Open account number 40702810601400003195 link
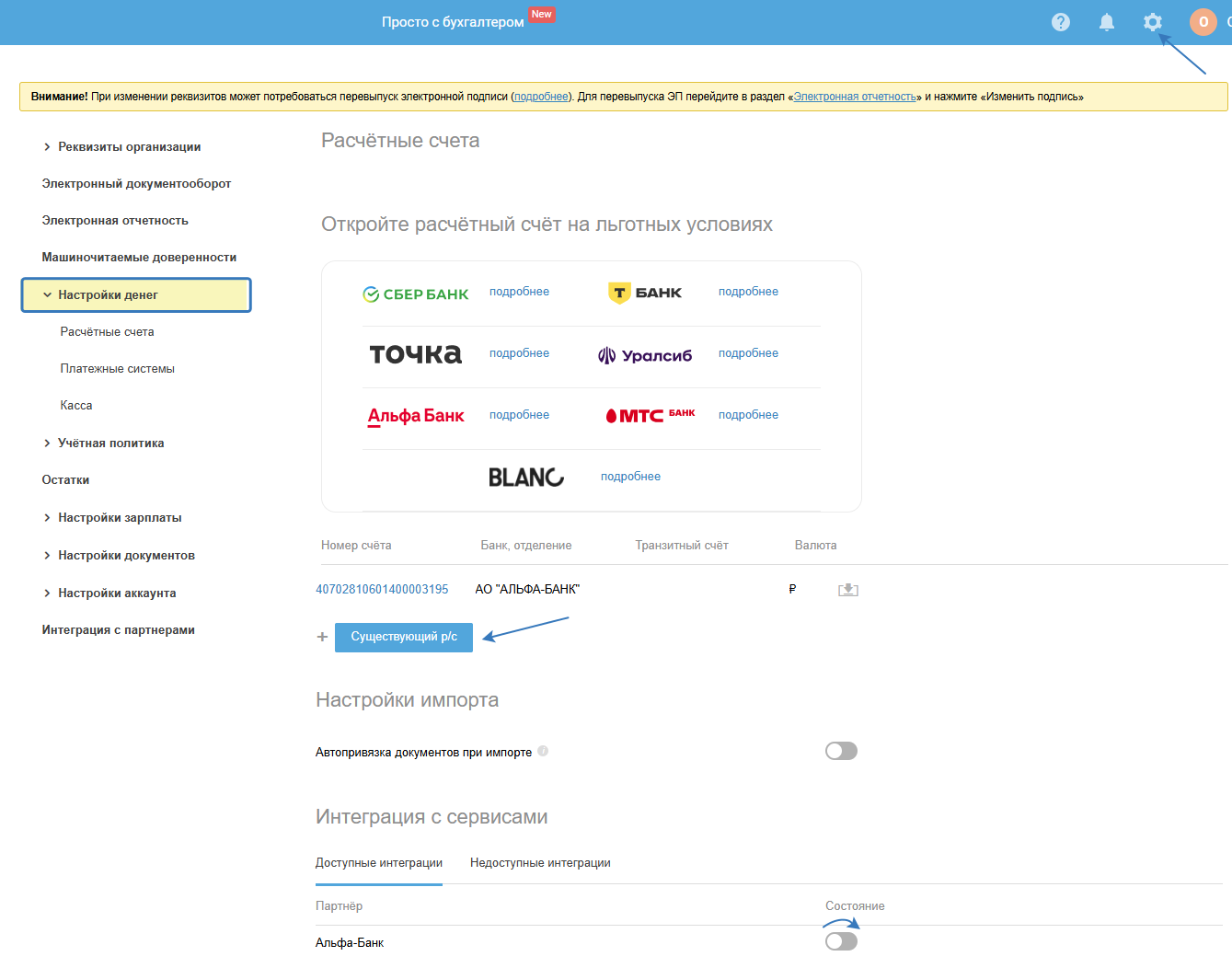Image resolution: width=1232 pixels, height=968 pixels. tap(382, 590)
